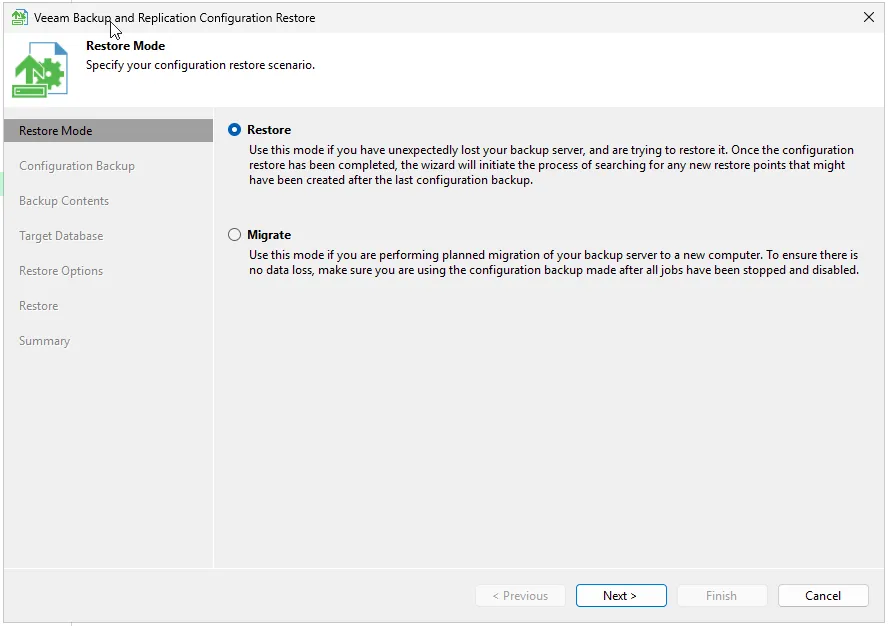The width and height of the screenshot is (888, 626).
Task: Click the bold Restore Mode header title
Action: (126, 46)
